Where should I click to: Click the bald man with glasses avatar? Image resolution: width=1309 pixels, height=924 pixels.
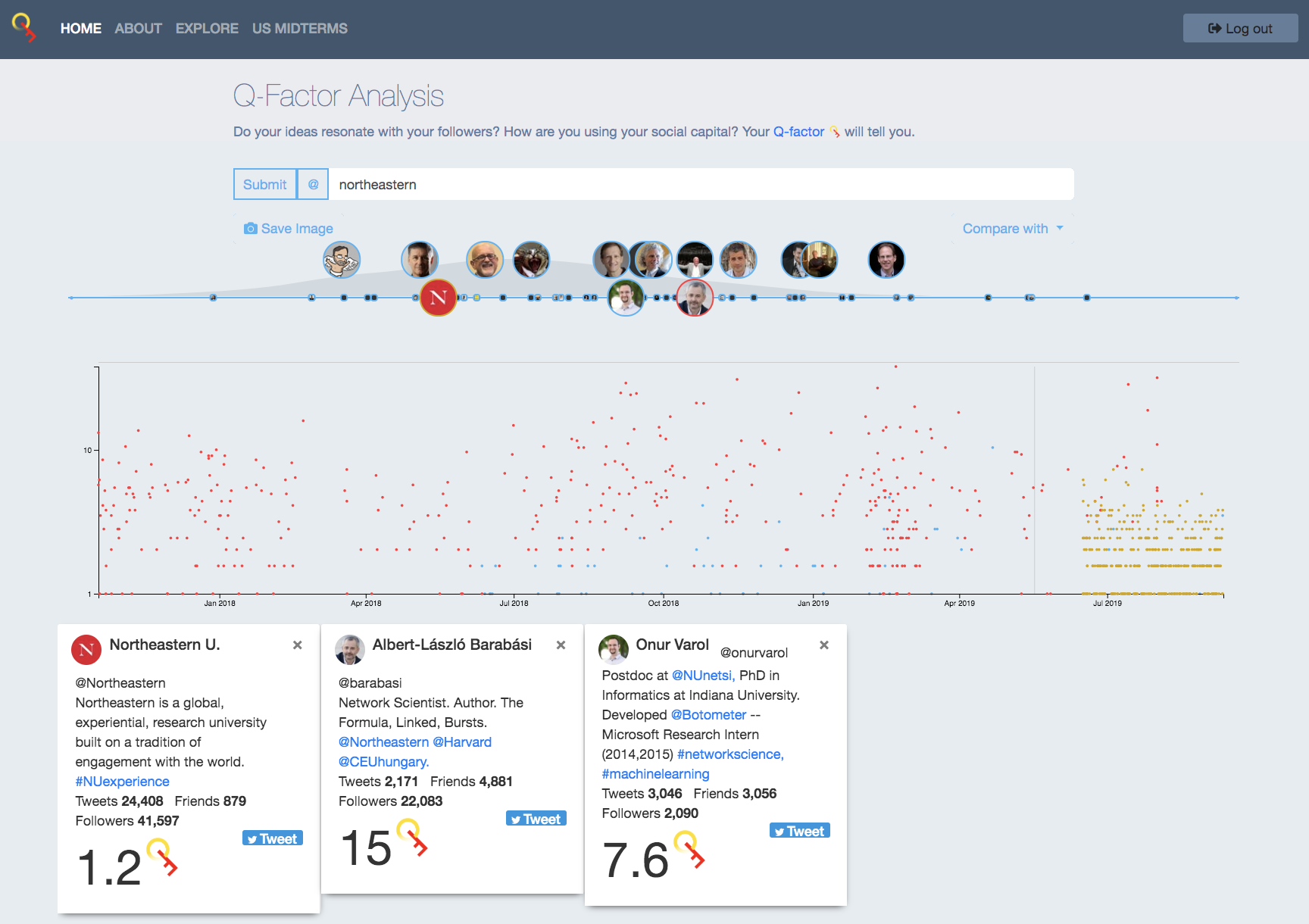pyautogui.click(x=485, y=260)
